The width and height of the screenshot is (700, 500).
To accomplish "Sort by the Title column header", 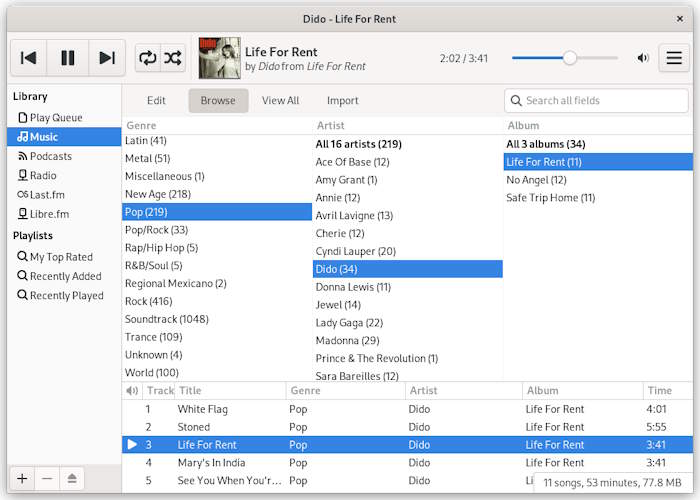I will click(230, 391).
